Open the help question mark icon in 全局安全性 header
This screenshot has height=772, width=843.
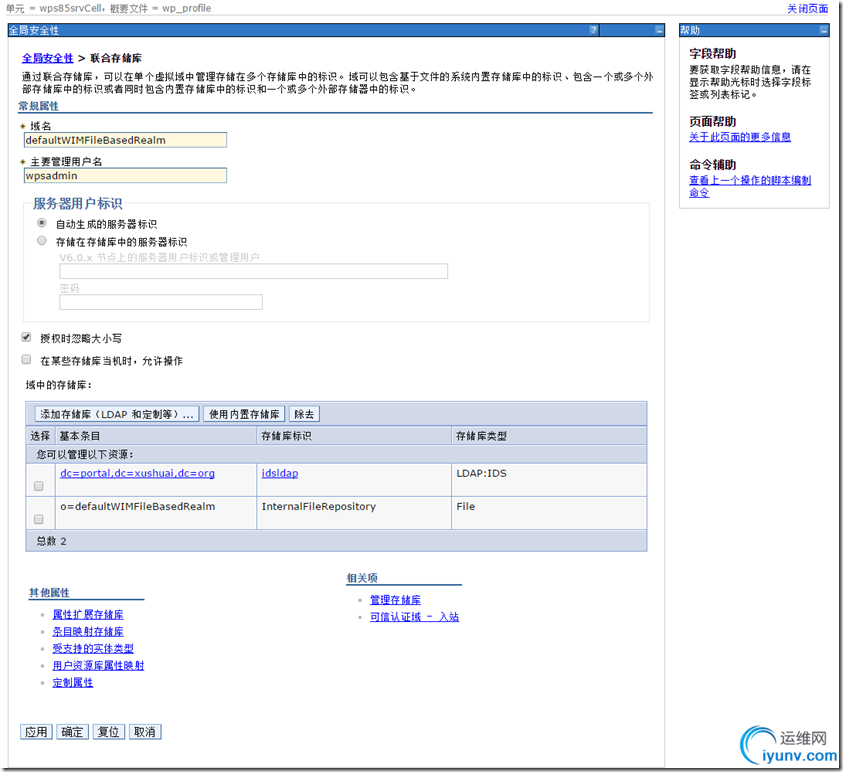coord(593,30)
